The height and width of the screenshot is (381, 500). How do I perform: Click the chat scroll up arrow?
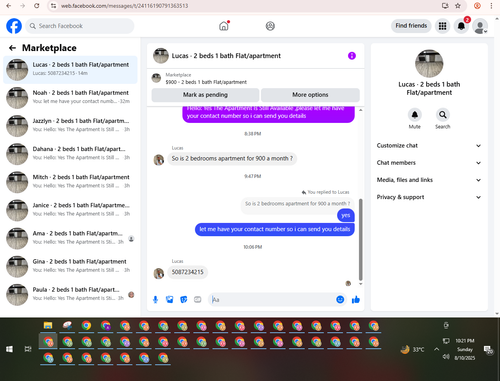(360, 110)
